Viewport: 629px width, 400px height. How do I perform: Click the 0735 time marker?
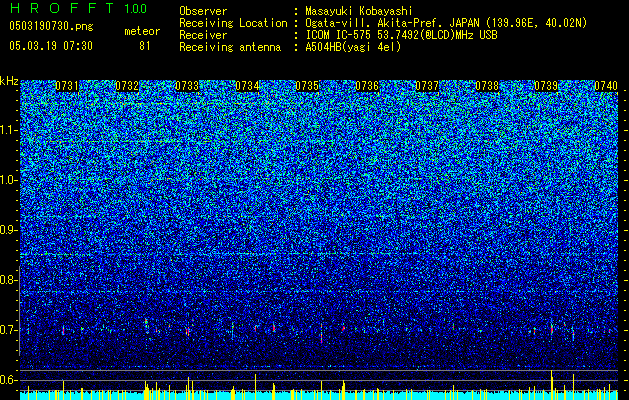pos(307,86)
